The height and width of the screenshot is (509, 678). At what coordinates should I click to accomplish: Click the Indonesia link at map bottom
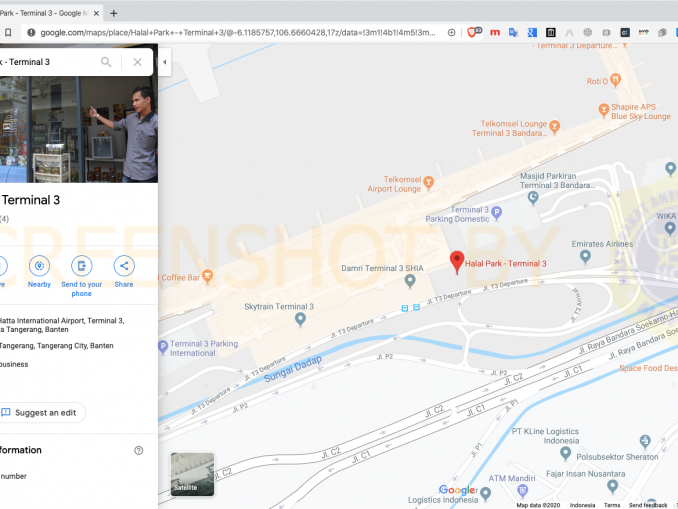[582, 505]
